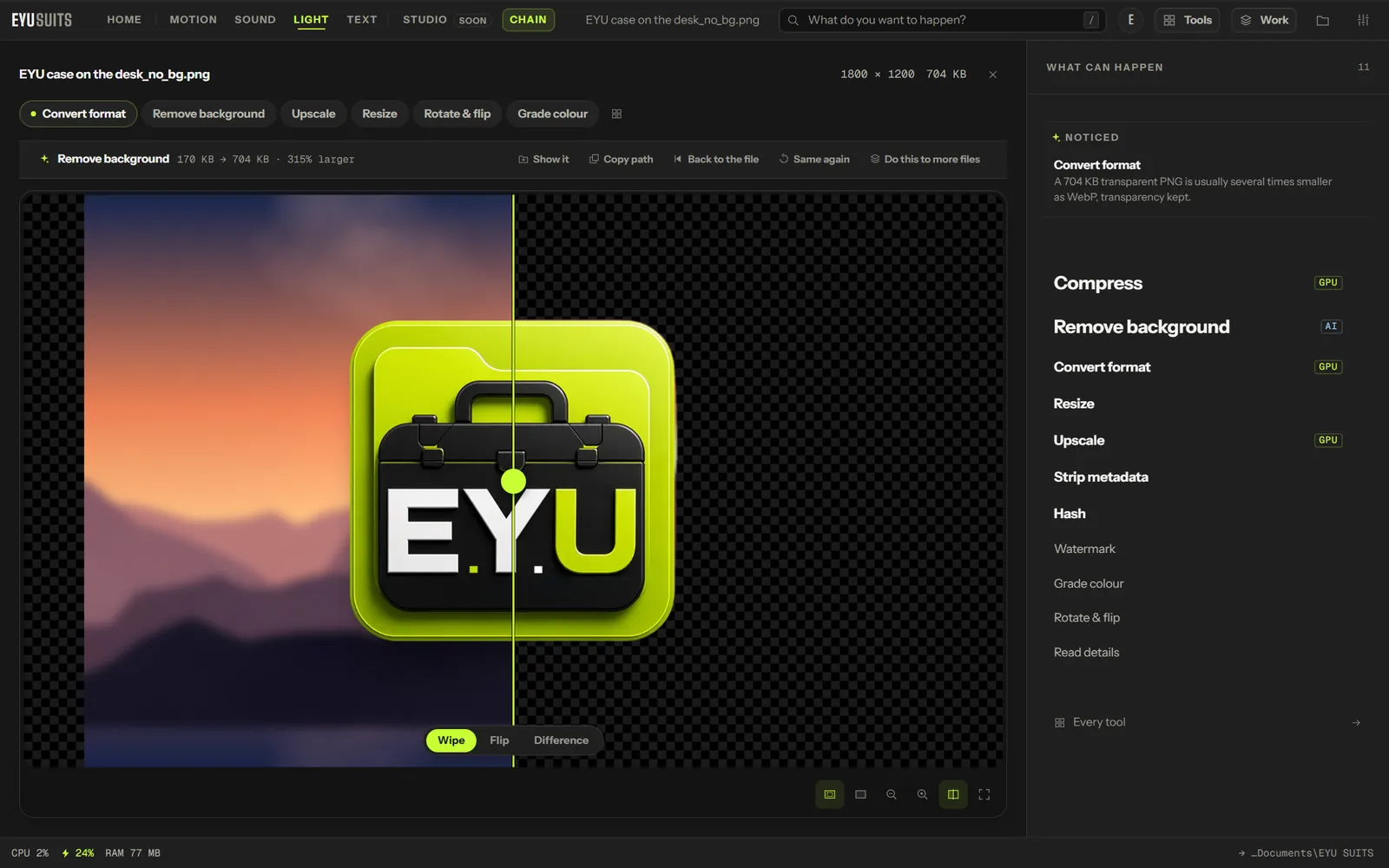Choose Compress in What Can Happen list
This screenshot has height=868, width=1389.
click(x=1198, y=283)
